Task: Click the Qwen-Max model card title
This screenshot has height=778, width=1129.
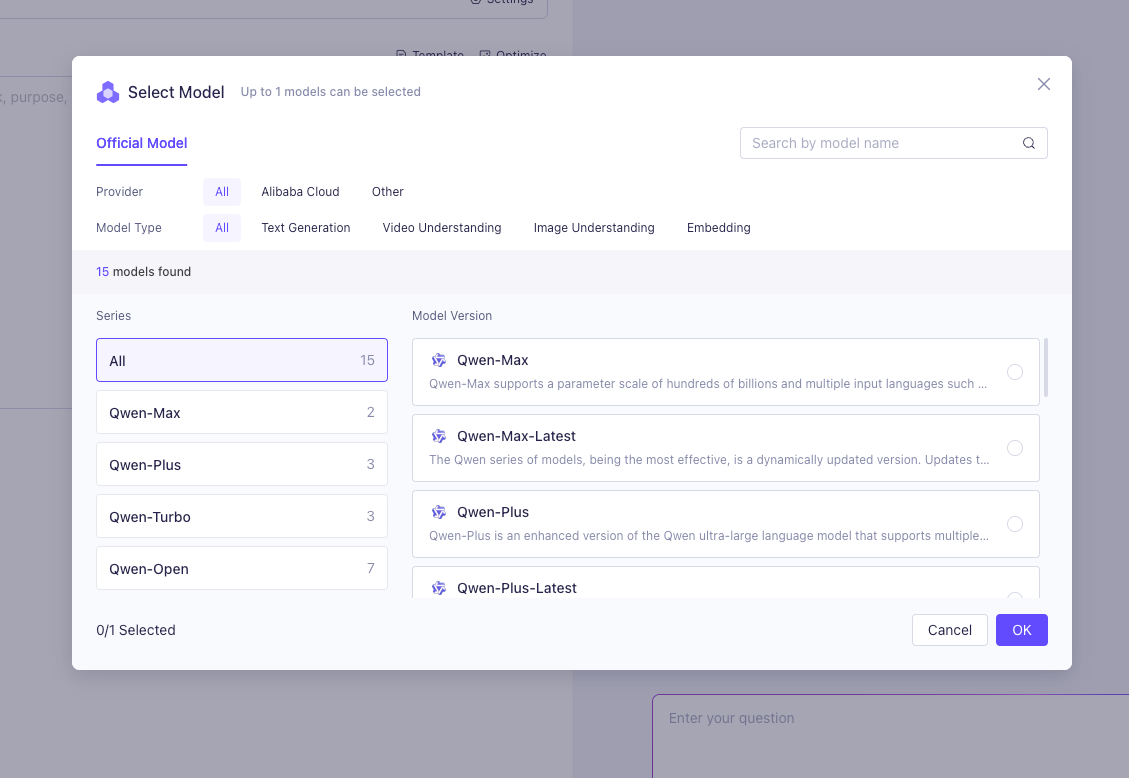Action: point(492,360)
